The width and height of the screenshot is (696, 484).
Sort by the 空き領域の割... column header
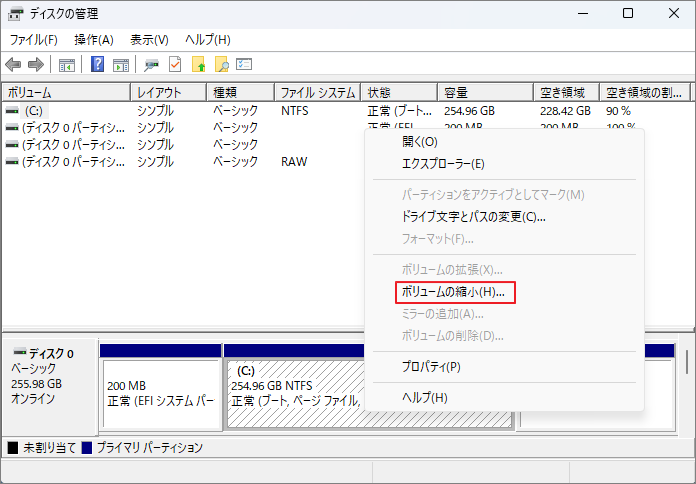645,92
